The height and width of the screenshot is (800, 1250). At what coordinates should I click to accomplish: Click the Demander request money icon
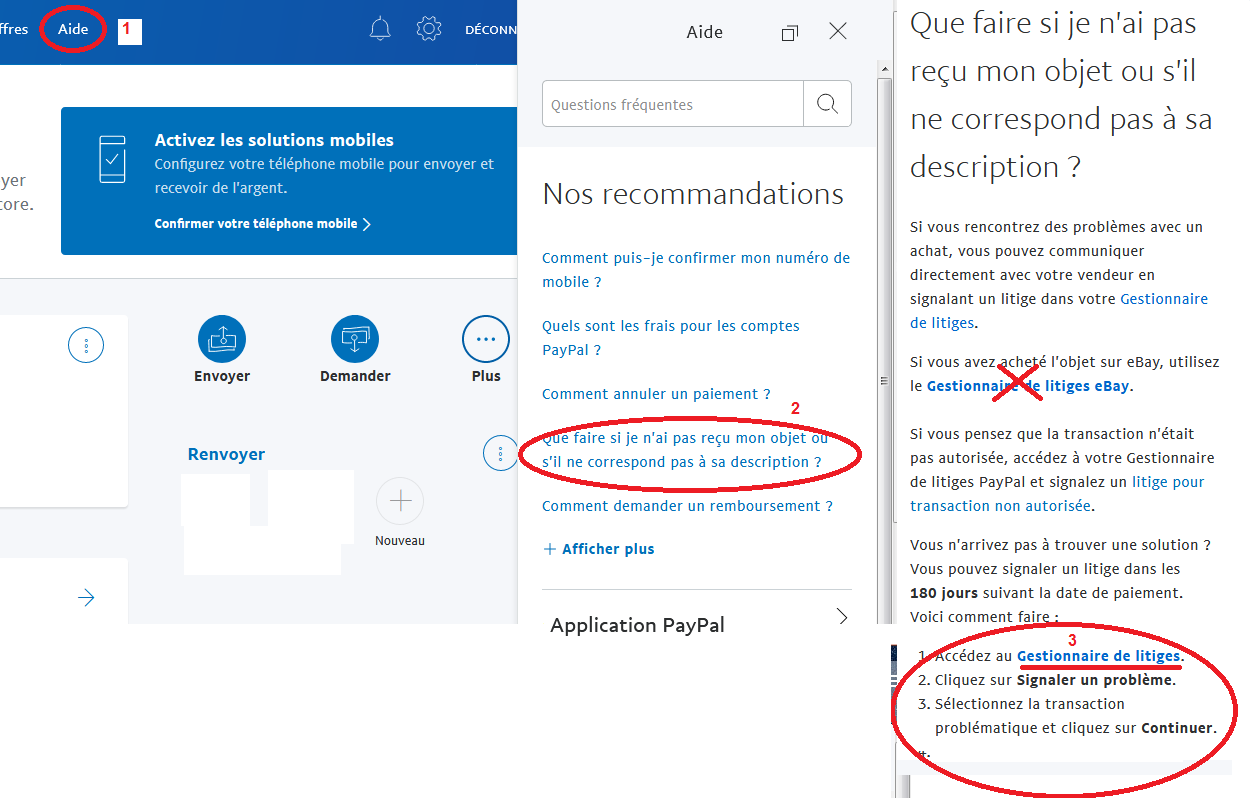coord(355,340)
